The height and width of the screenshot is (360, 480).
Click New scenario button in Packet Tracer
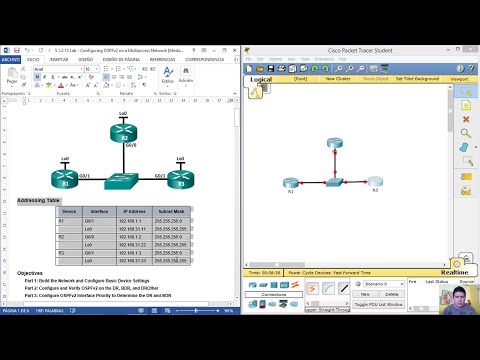(x=365, y=294)
